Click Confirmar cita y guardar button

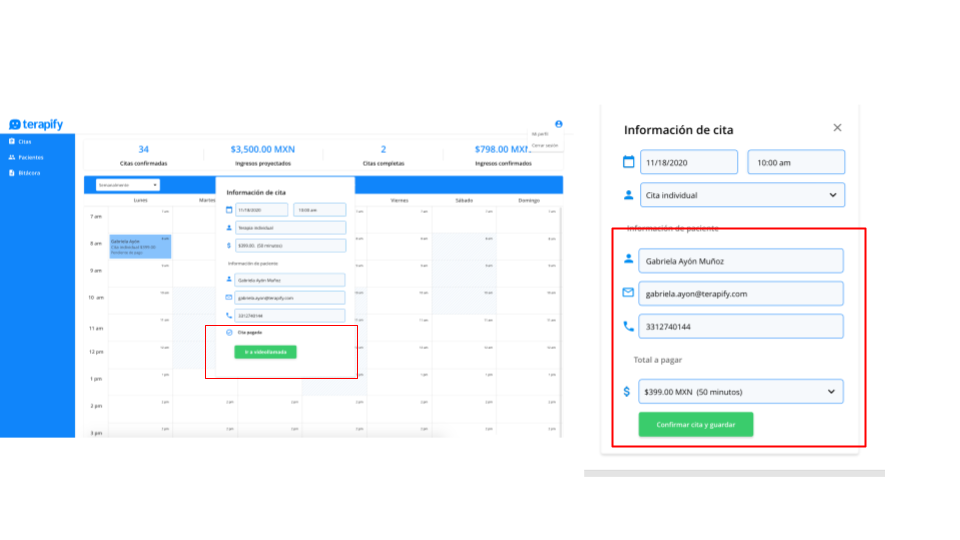click(x=696, y=424)
